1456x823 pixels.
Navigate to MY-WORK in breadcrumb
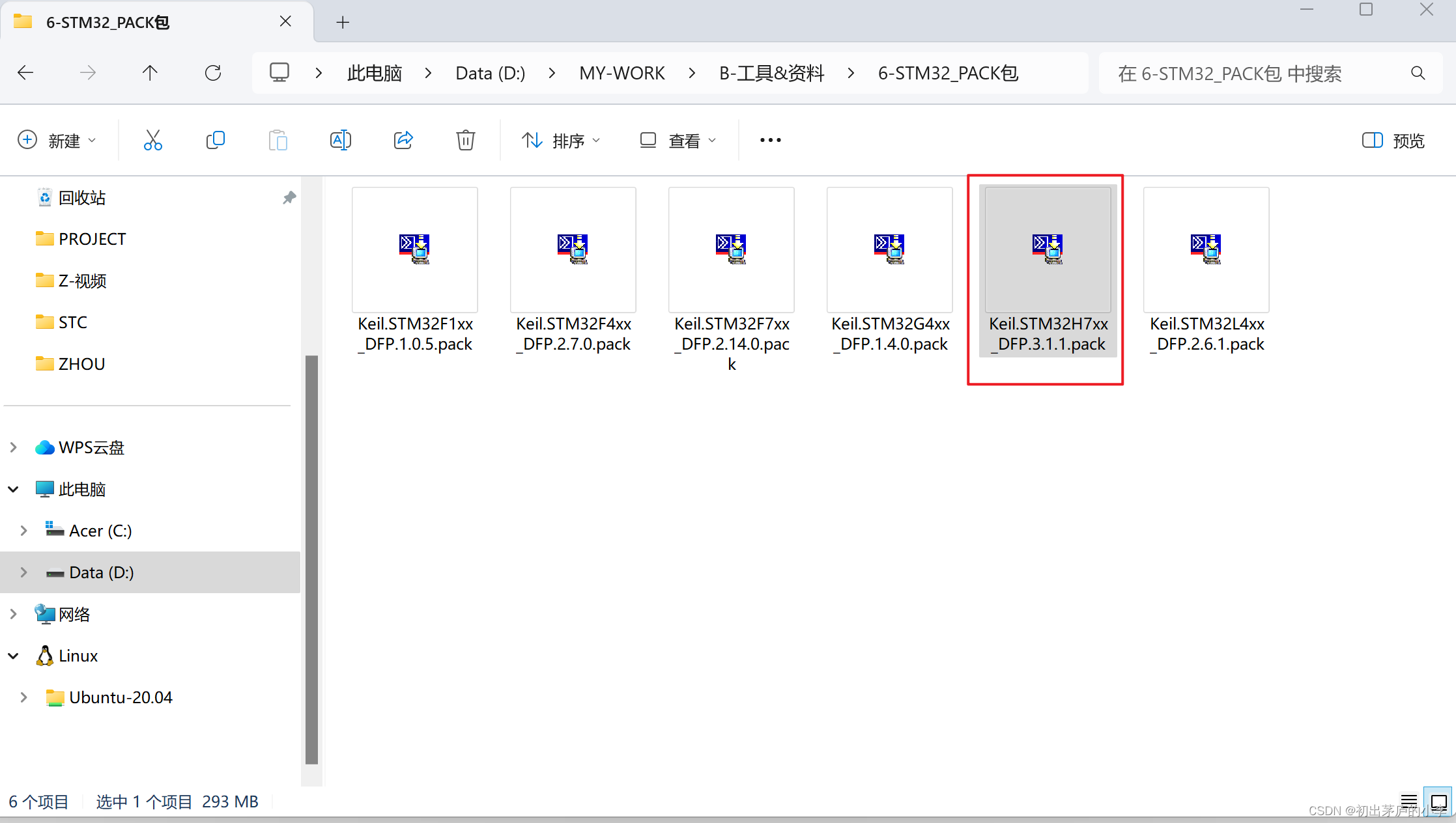622,73
